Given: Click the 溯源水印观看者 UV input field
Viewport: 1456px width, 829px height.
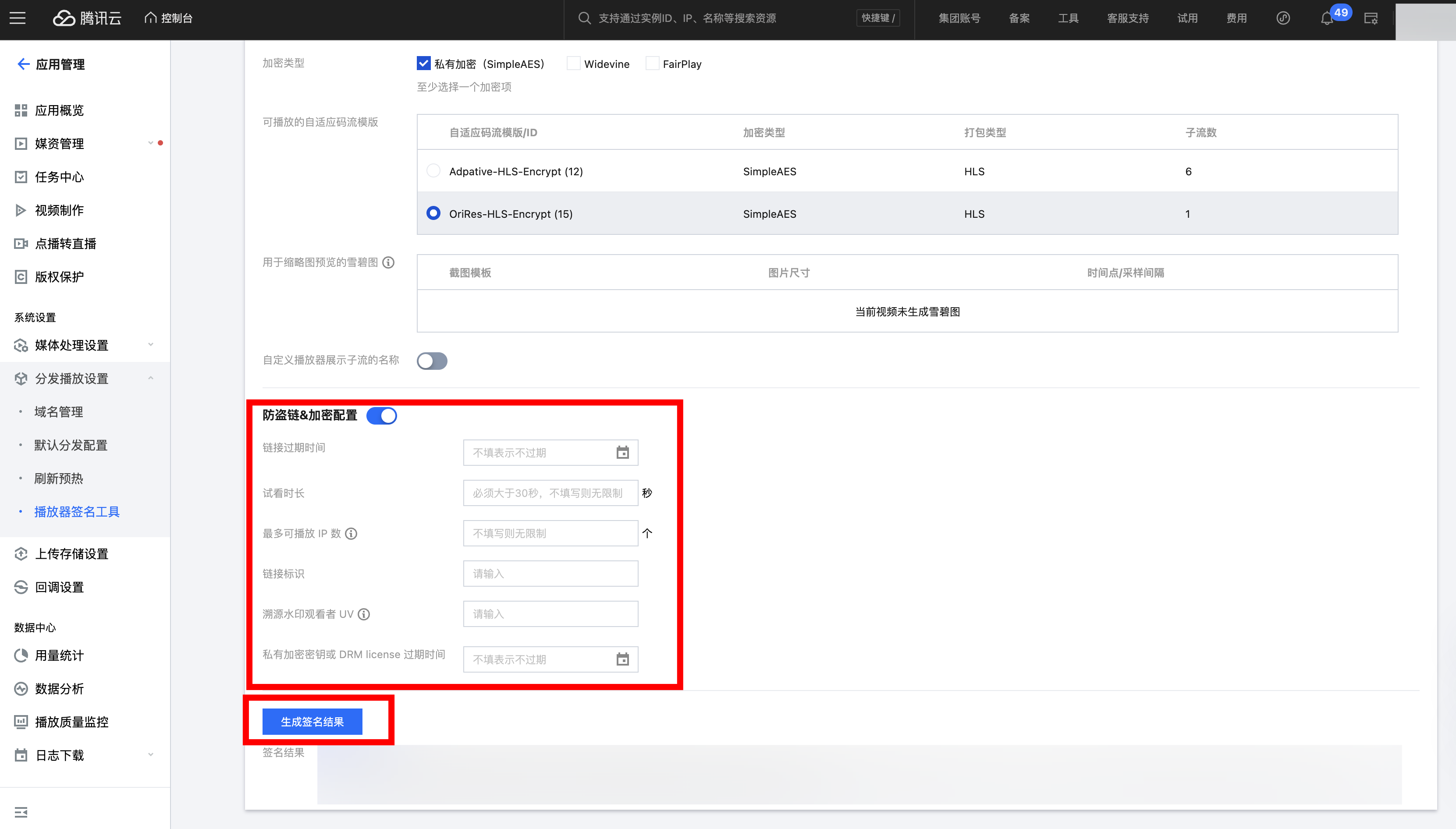Looking at the screenshot, I should tap(550, 614).
